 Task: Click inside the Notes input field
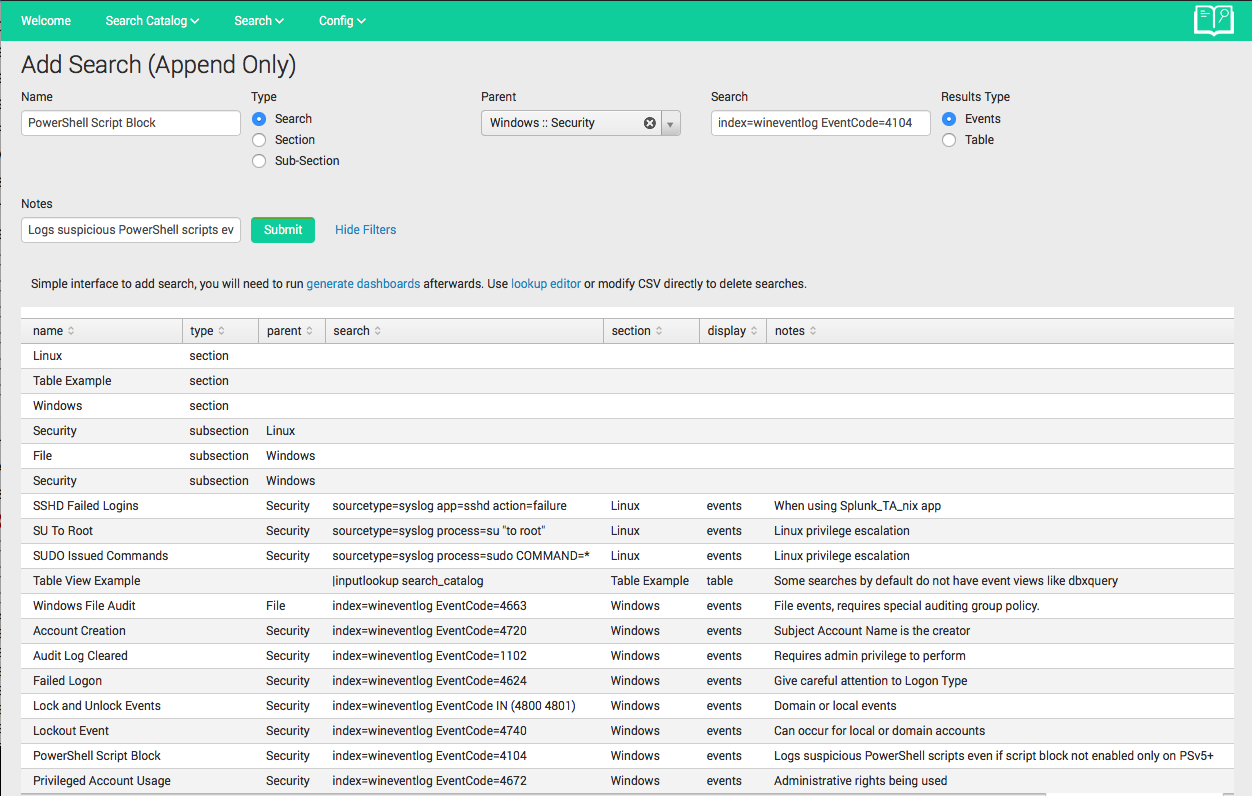(130, 229)
